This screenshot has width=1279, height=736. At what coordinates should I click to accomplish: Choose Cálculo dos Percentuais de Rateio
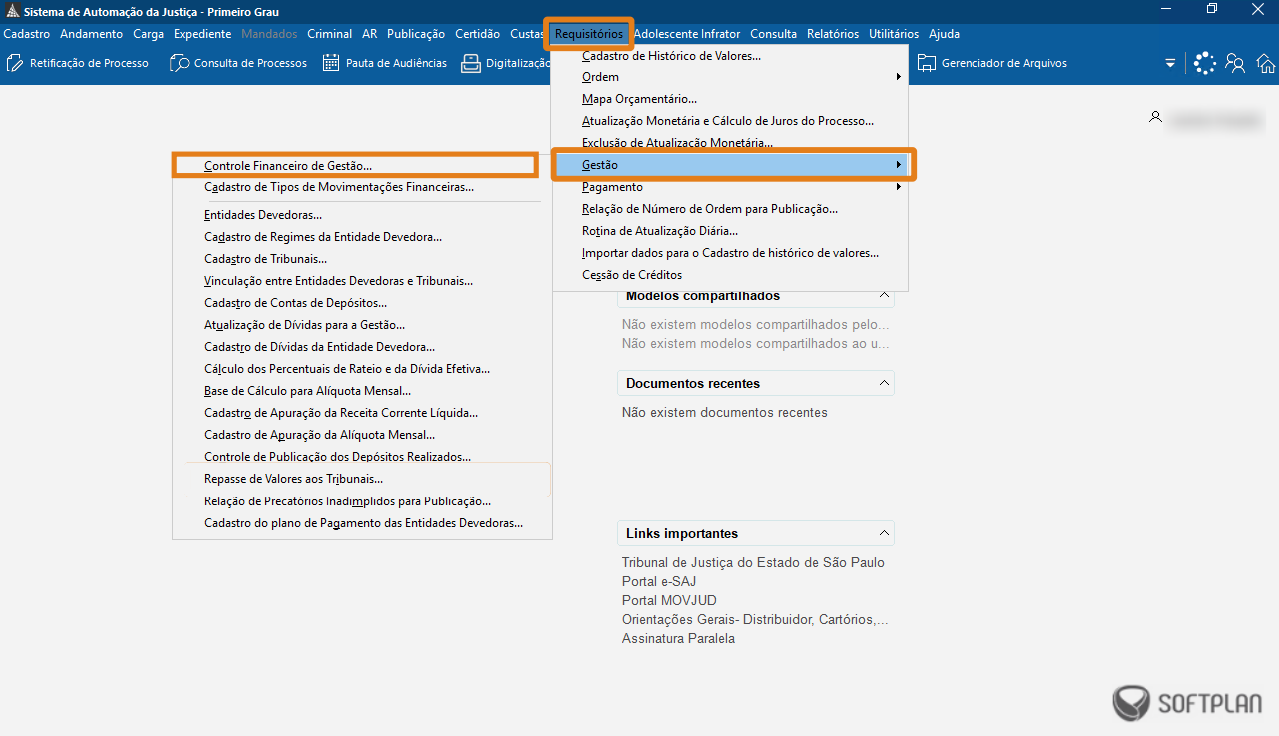[x=362, y=369]
